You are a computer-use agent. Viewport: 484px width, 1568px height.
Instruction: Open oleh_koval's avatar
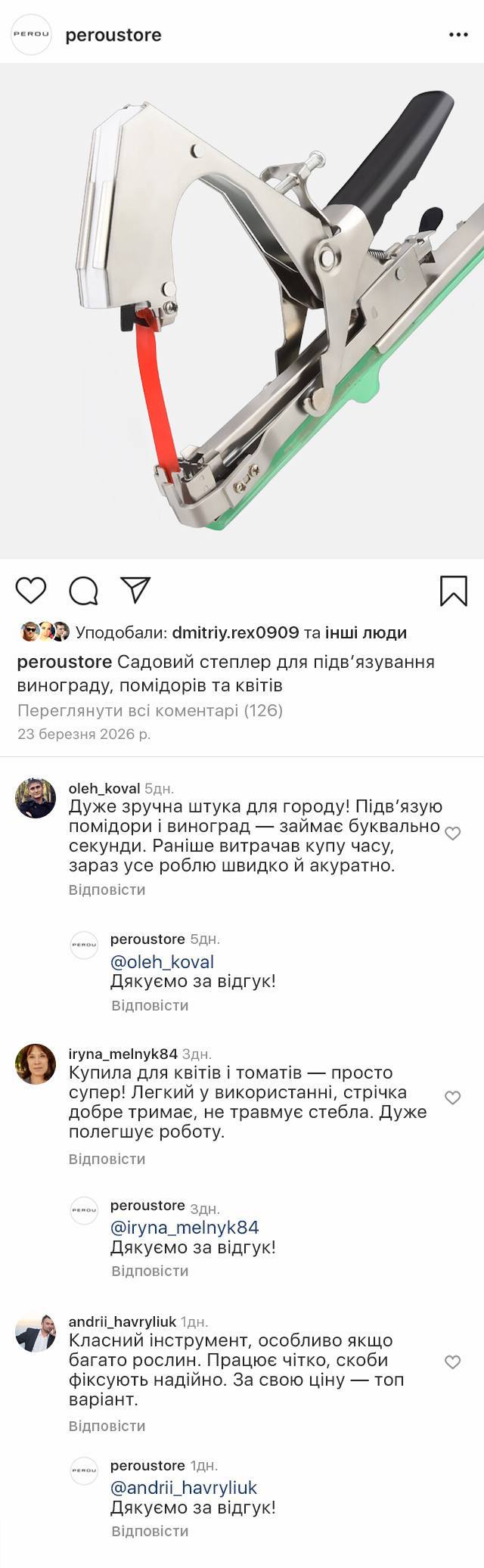pos(36,798)
